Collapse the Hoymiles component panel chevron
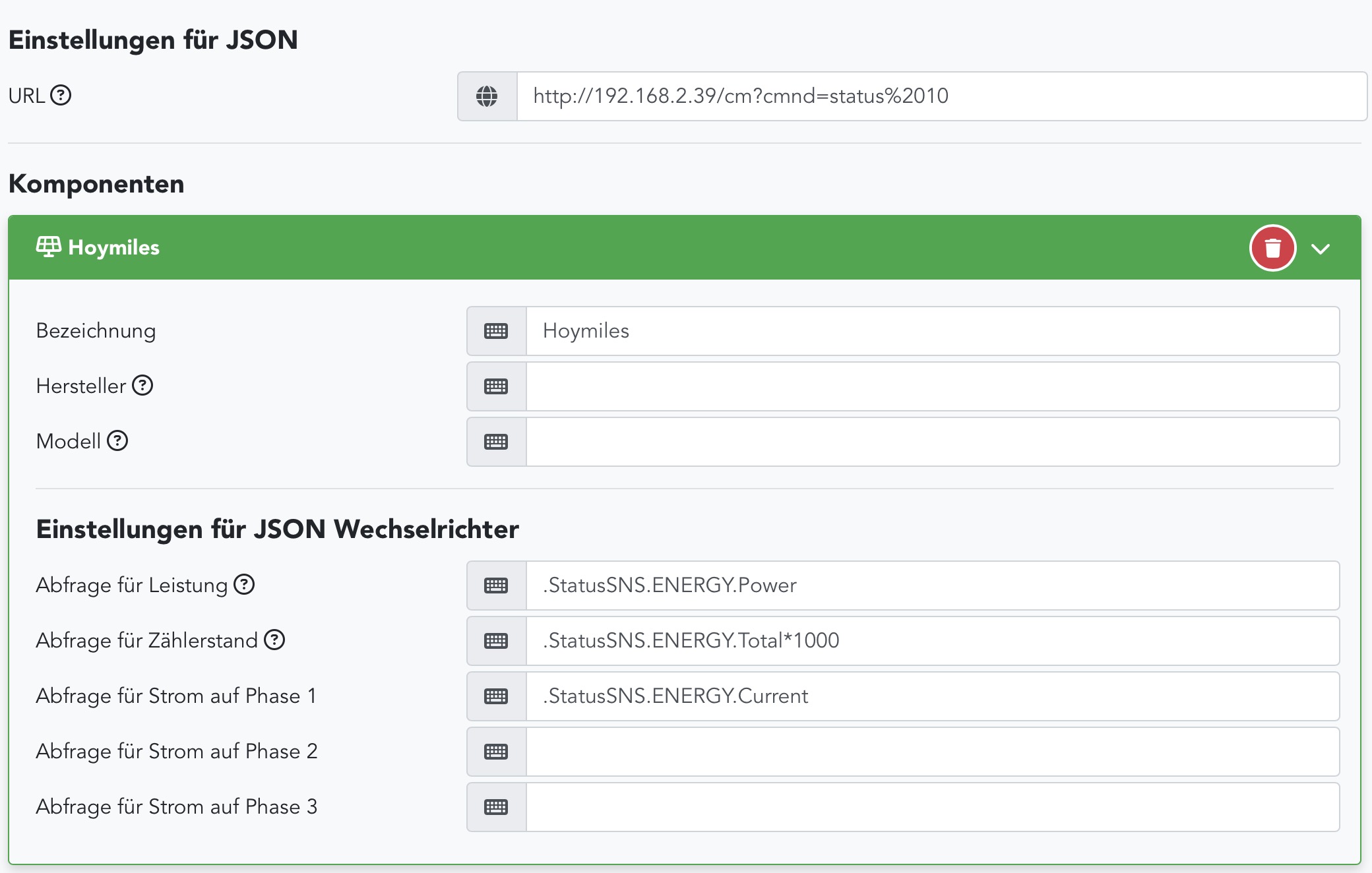 [x=1320, y=249]
